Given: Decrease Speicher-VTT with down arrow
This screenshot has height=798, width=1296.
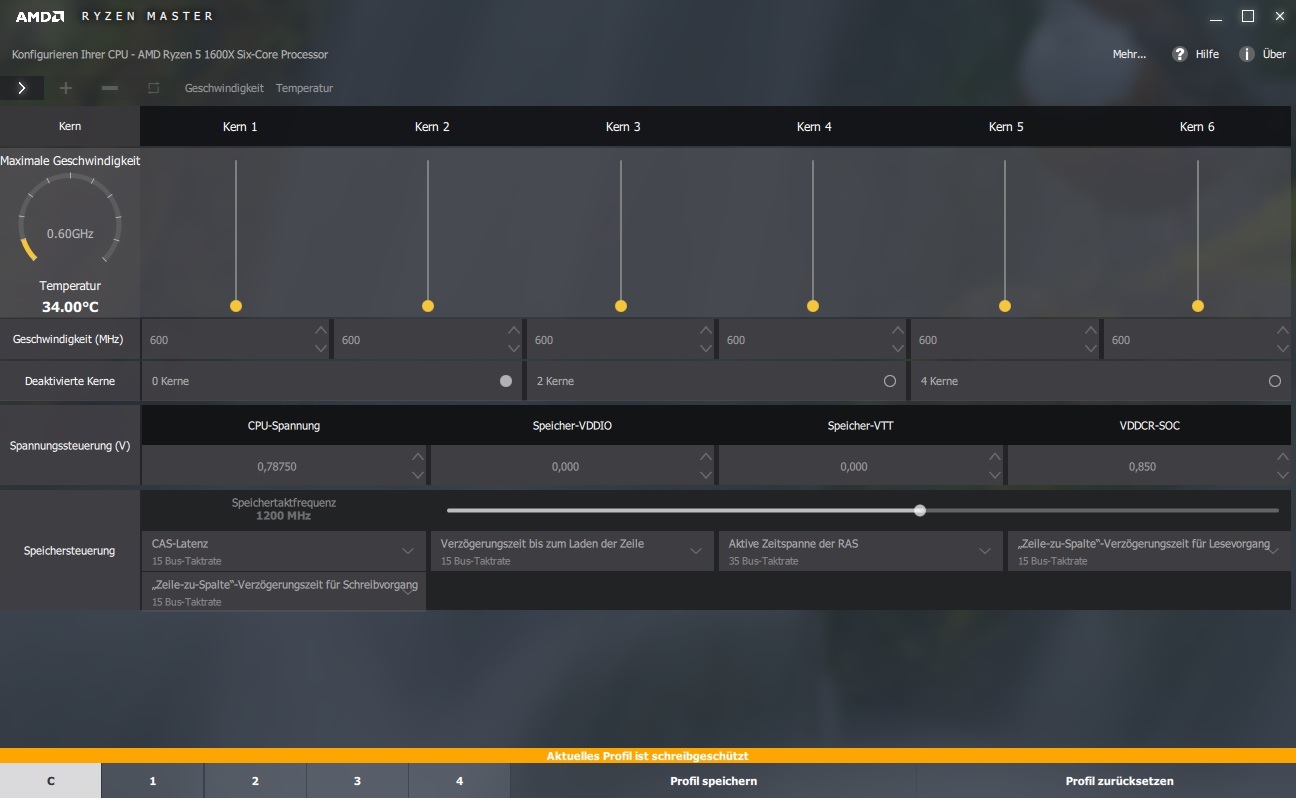Looking at the screenshot, I should coord(994,475).
